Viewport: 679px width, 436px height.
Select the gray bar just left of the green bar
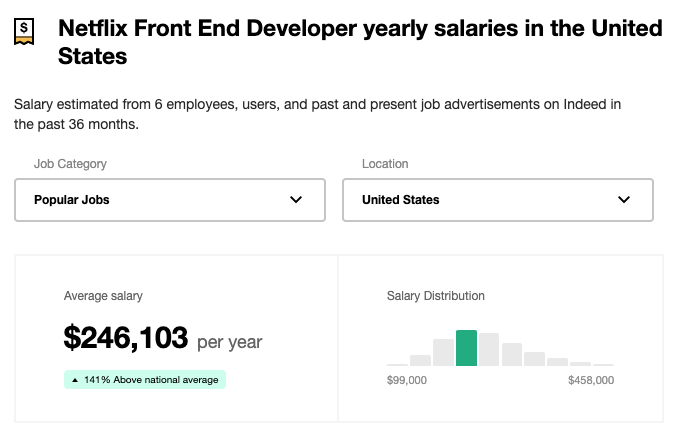pos(443,352)
